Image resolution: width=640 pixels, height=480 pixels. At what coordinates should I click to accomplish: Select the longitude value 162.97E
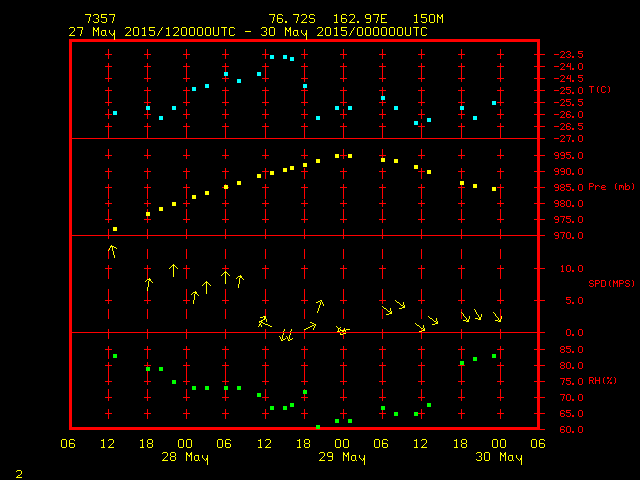[354, 19]
